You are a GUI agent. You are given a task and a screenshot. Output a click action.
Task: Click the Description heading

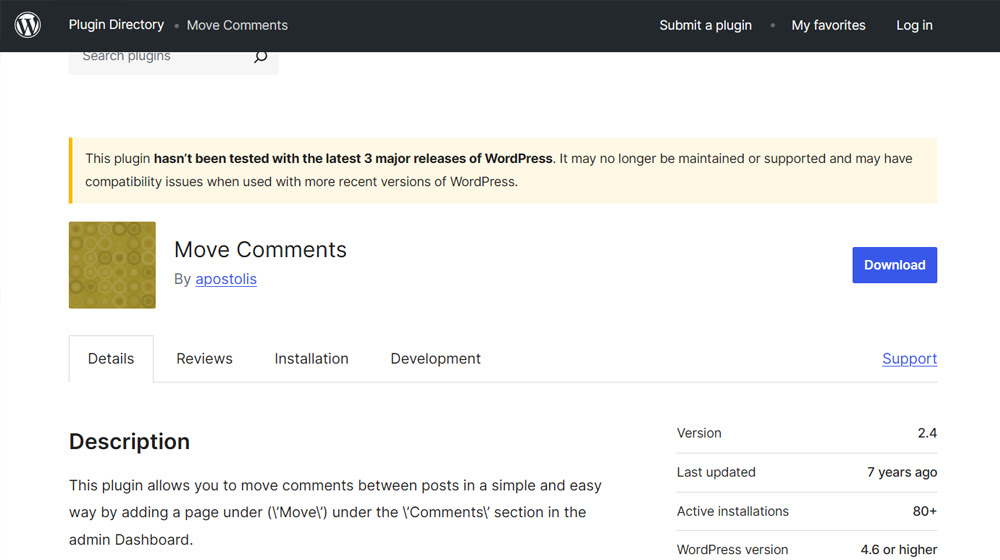pos(129,441)
